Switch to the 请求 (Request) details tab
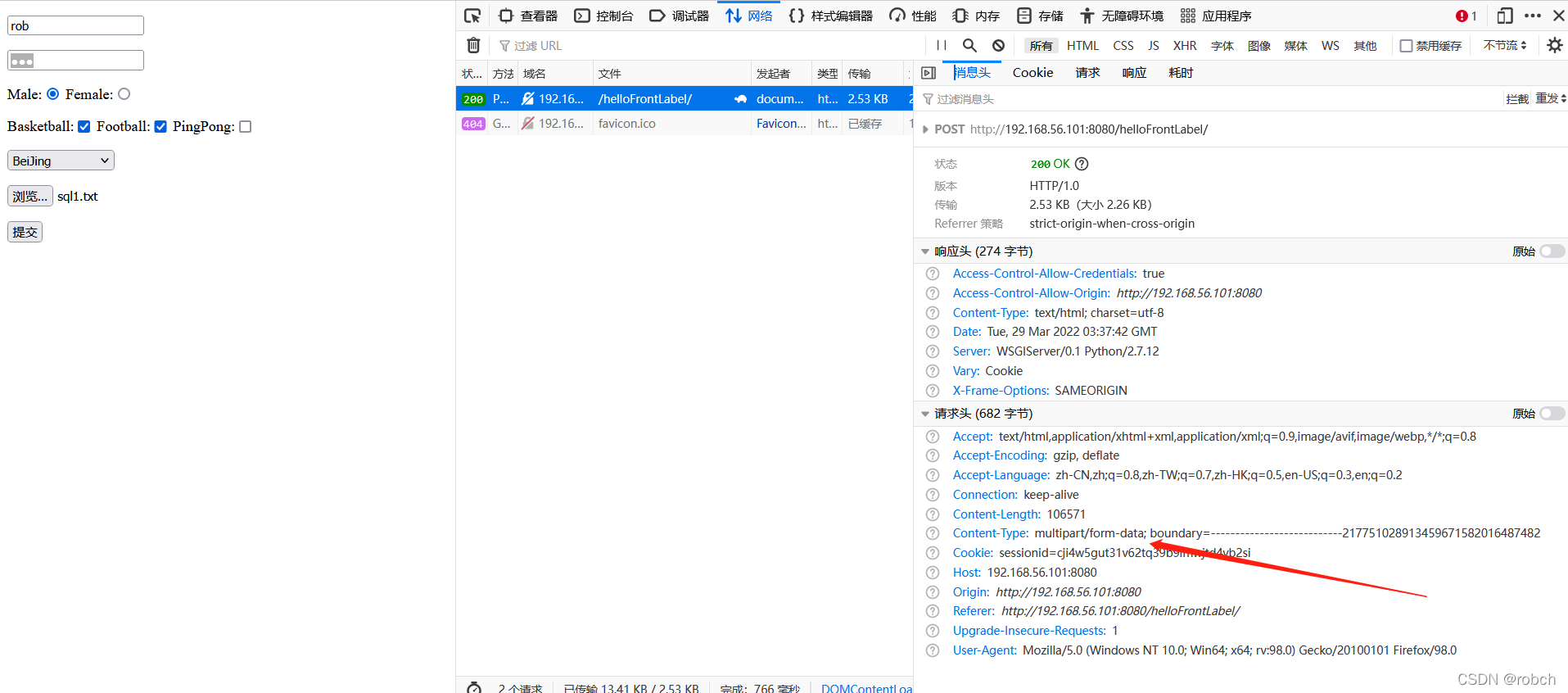 1087,73
